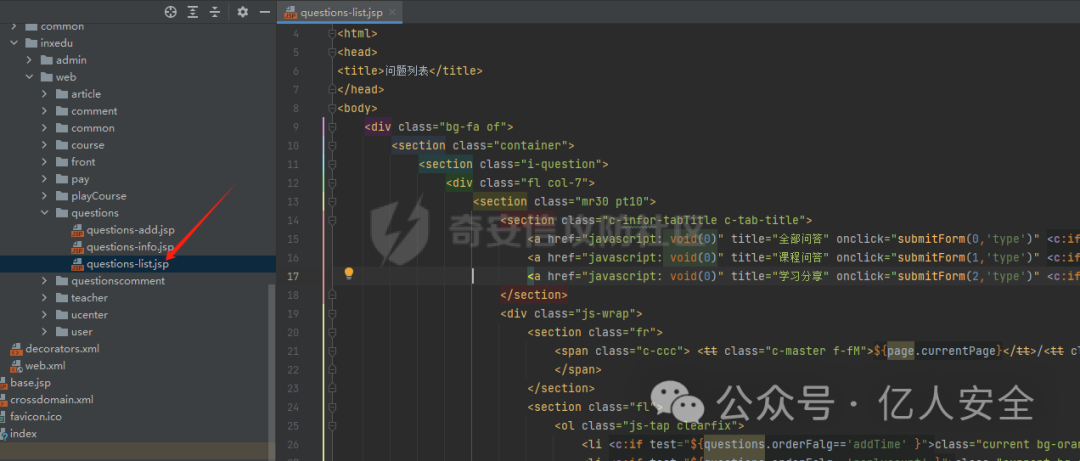Expand the playCourse folder

[45, 196]
